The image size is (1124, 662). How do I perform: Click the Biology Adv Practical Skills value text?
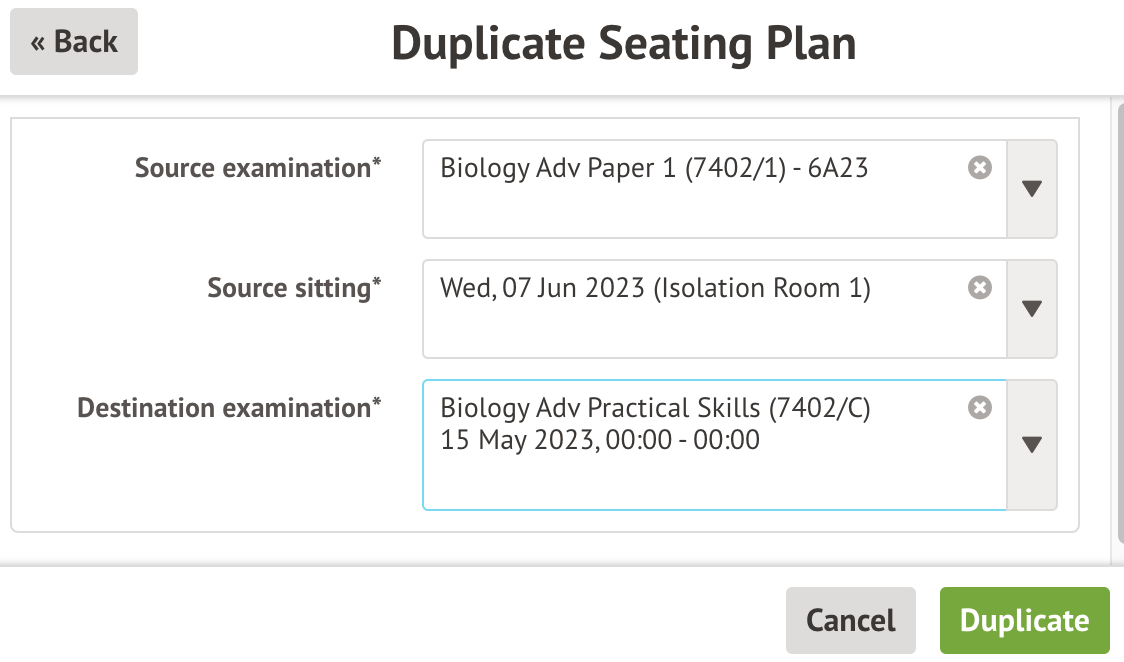pyautogui.click(x=655, y=408)
